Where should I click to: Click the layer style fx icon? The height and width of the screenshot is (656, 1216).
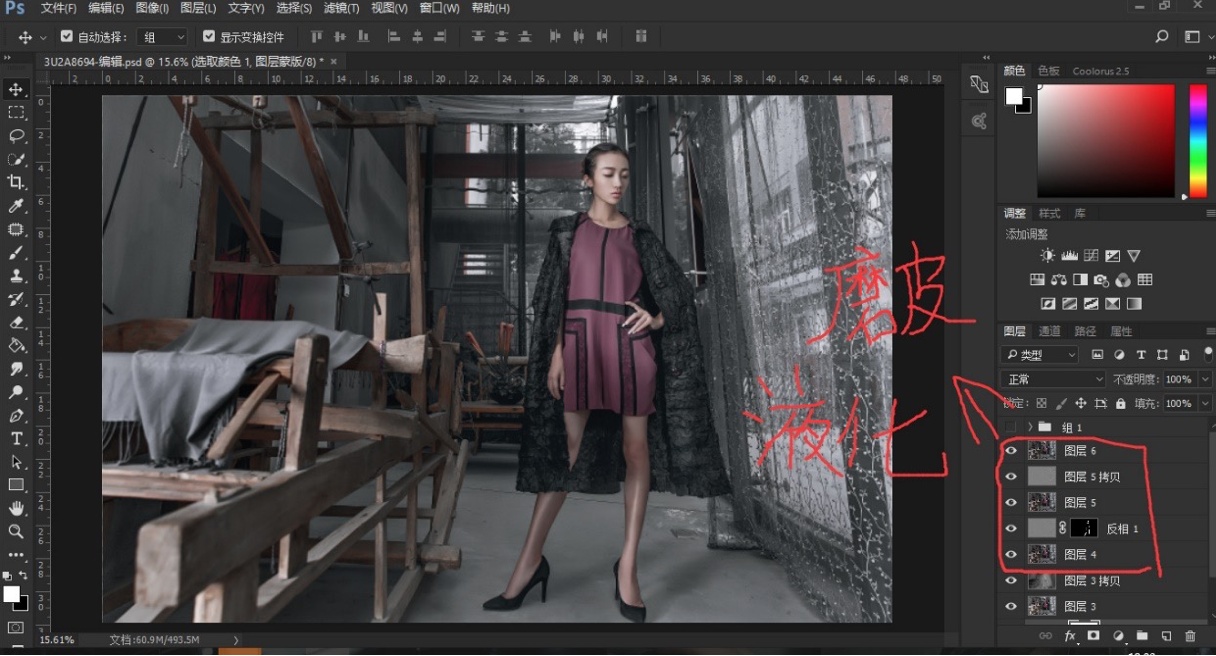click(x=1070, y=636)
